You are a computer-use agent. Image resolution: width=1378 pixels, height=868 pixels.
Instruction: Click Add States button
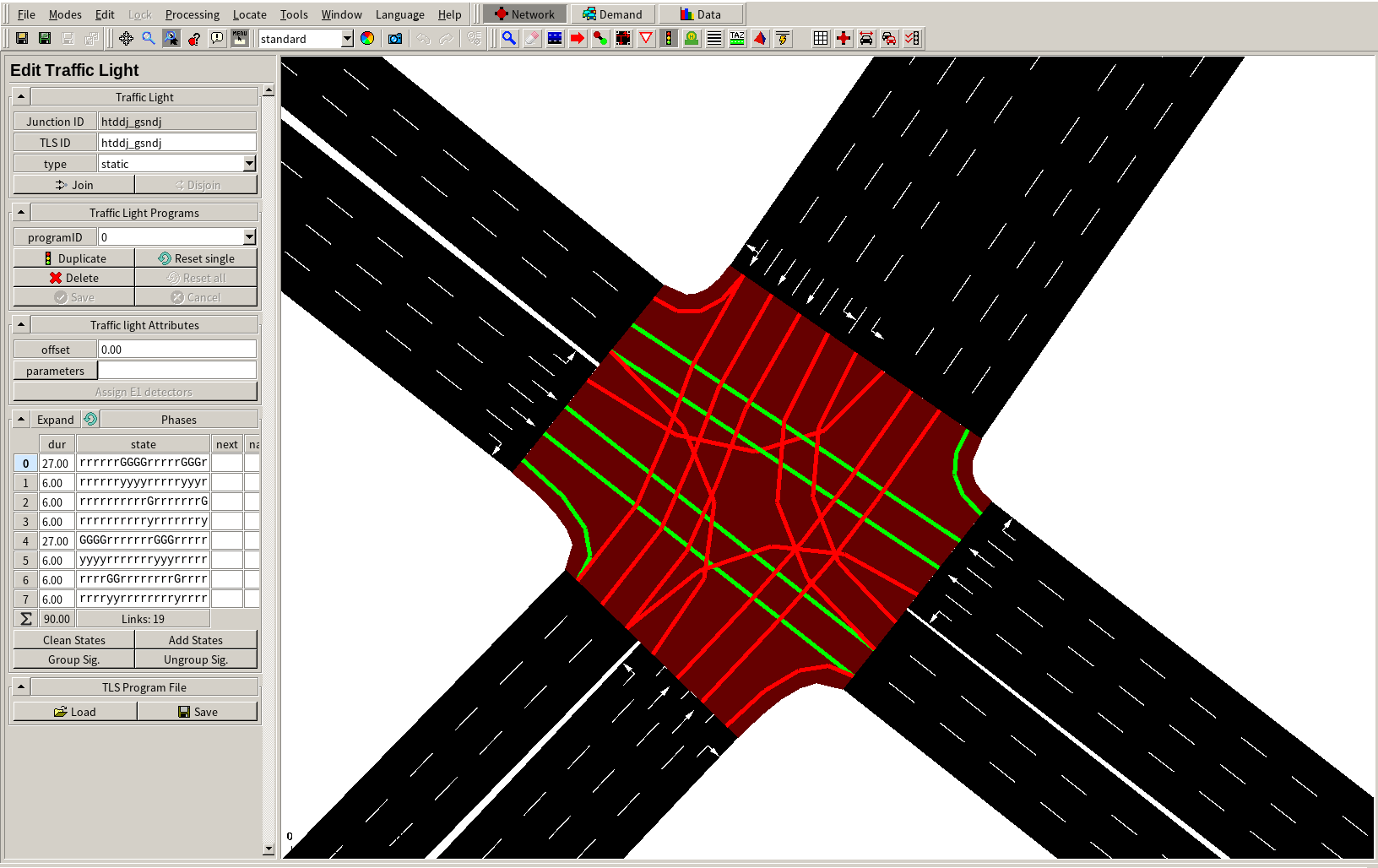(196, 640)
